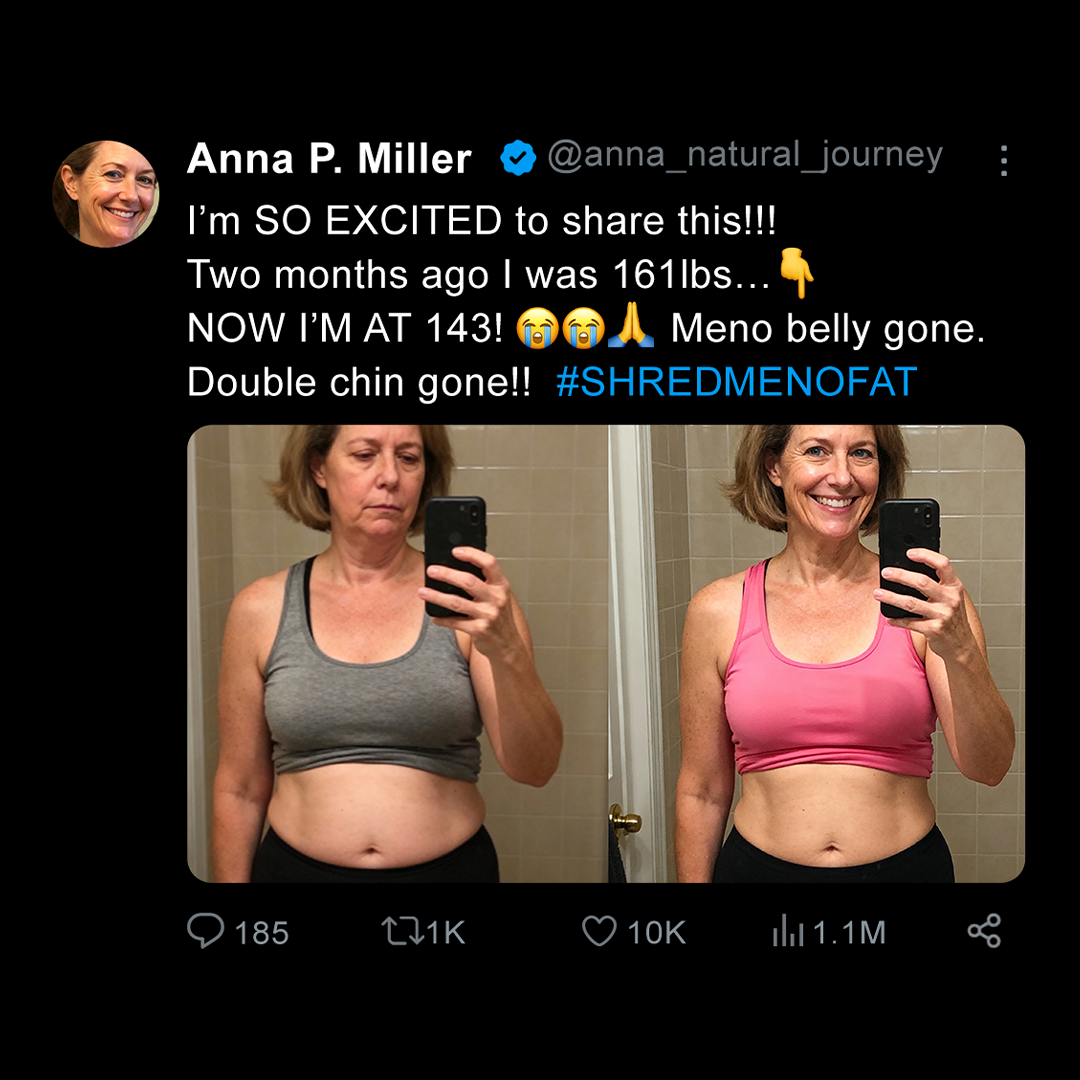Screen dimensions: 1080x1080
Task: Enlarge the after photo with pink tank top
Action: tap(817, 654)
